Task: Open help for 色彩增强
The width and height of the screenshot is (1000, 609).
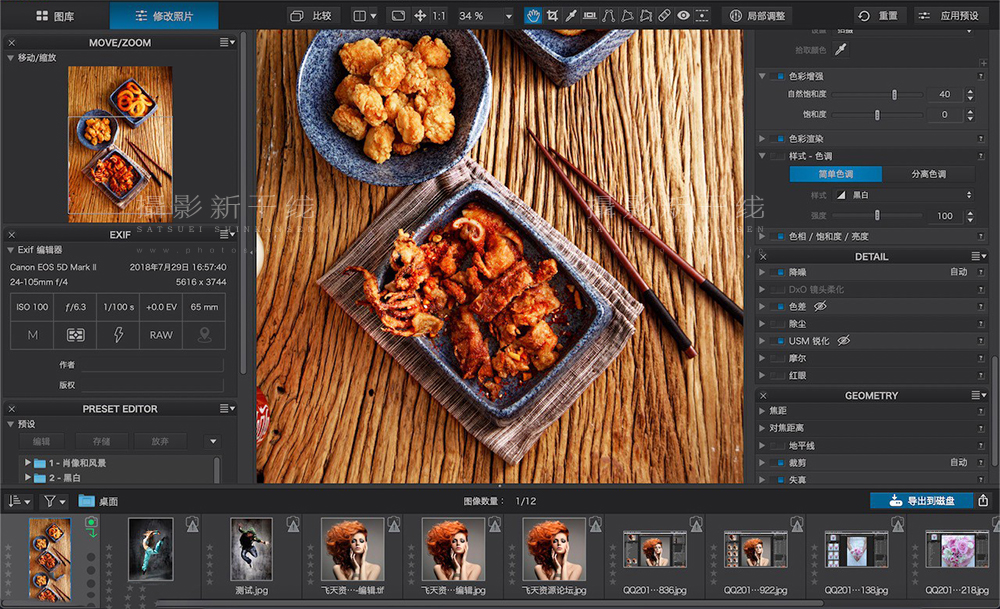Action: click(x=981, y=76)
